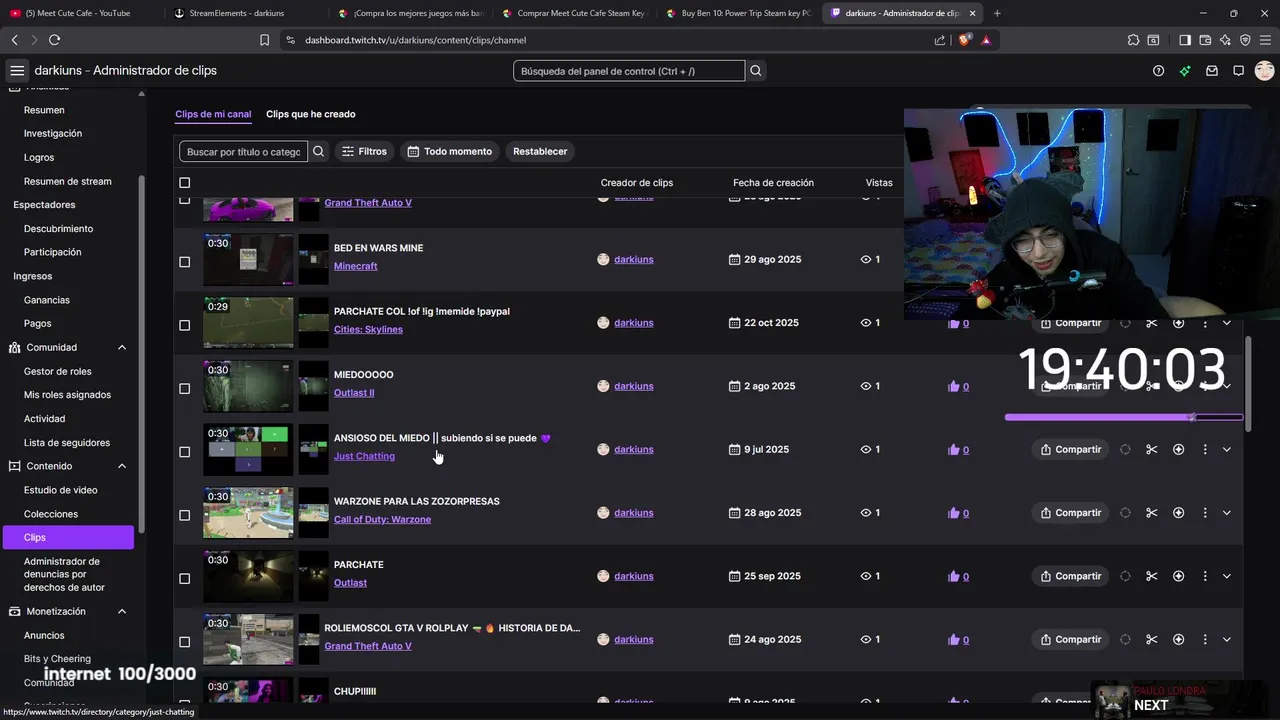Bookmark this page with the bookmark icon

(x=264, y=40)
